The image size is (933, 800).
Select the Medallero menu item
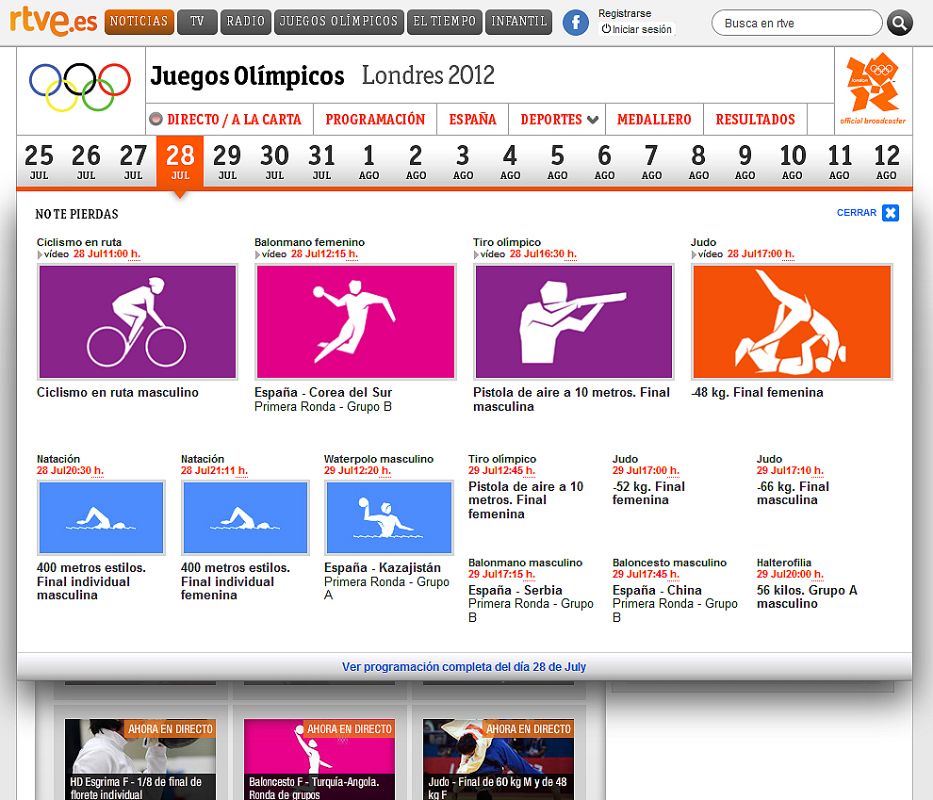click(x=654, y=119)
